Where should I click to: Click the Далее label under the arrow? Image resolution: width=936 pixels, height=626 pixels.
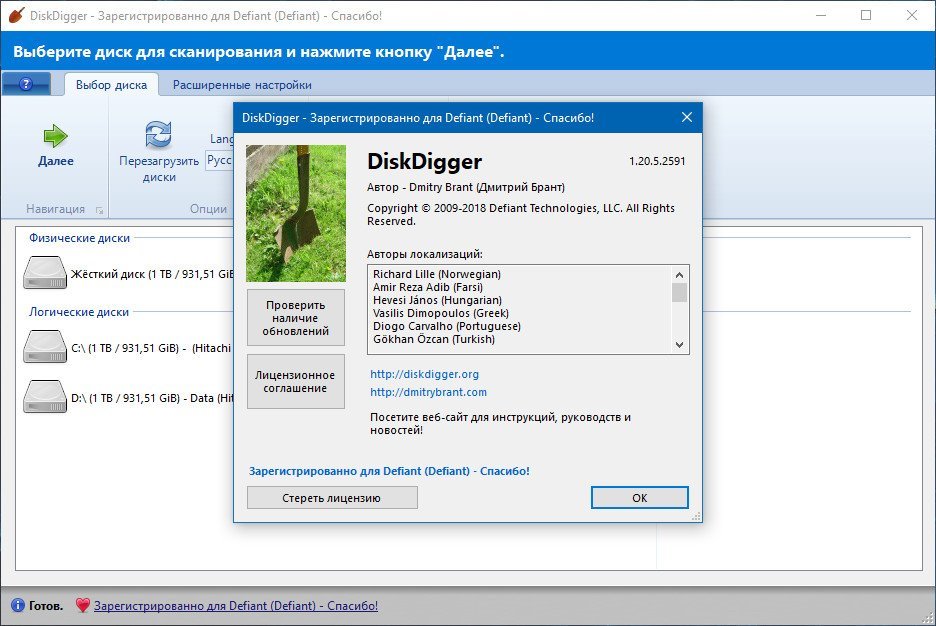[56, 161]
